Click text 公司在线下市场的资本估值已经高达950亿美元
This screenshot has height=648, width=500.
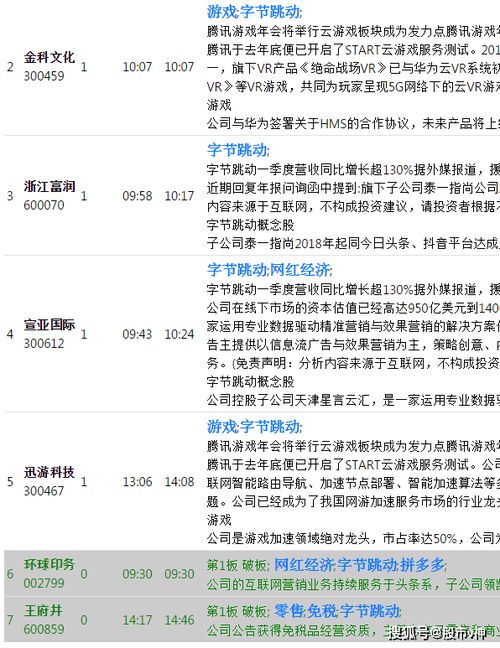[337, 308]
